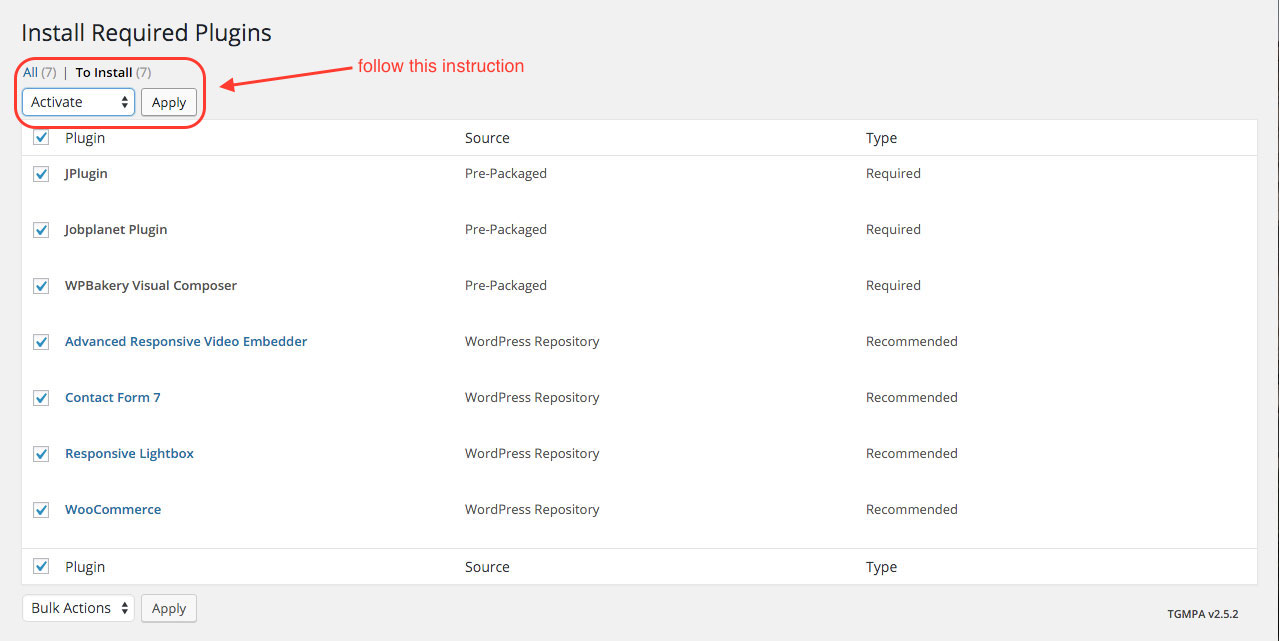Click Recommended type in Contact Form 7 row

(x=912, y=397)
